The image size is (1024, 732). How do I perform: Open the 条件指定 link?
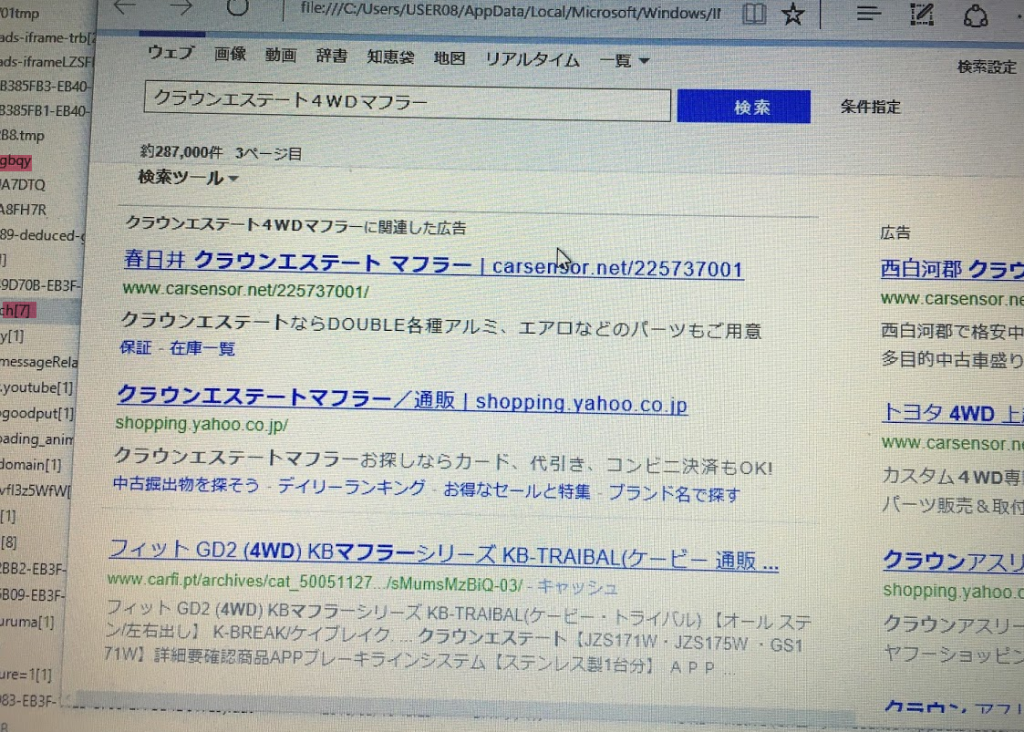click(x=871, y=107)
